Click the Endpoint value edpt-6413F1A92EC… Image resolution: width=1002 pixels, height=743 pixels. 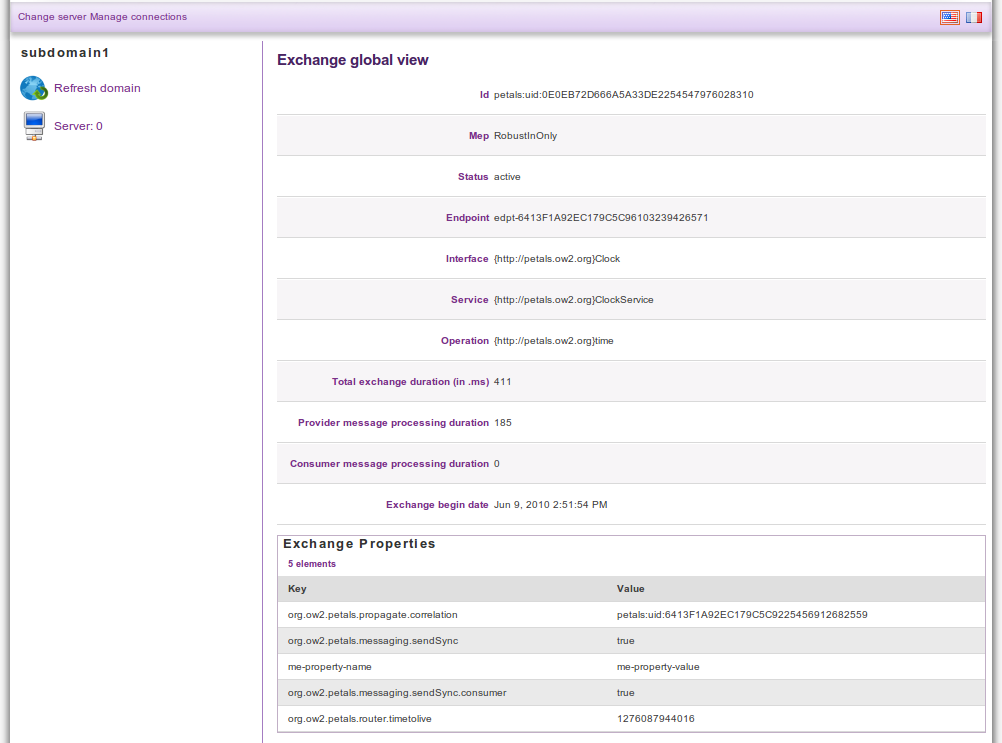[601, 218]
